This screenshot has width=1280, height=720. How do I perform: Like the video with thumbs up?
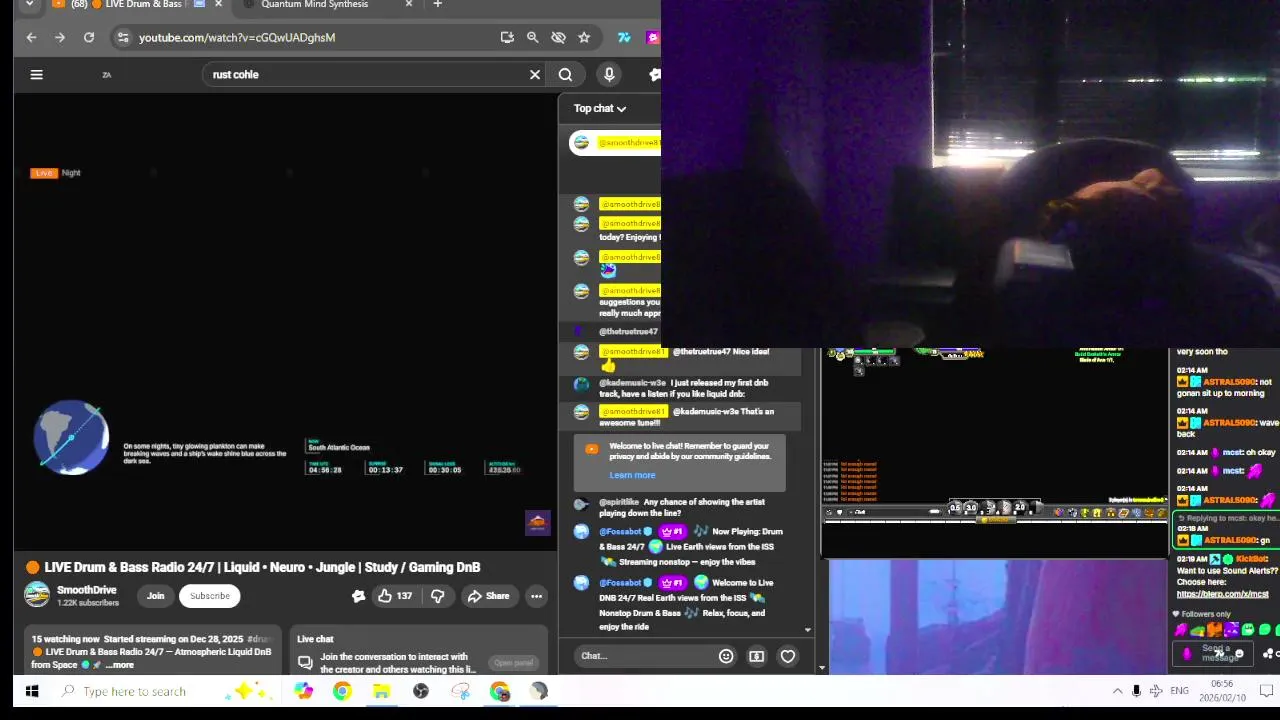pos(395,596)
